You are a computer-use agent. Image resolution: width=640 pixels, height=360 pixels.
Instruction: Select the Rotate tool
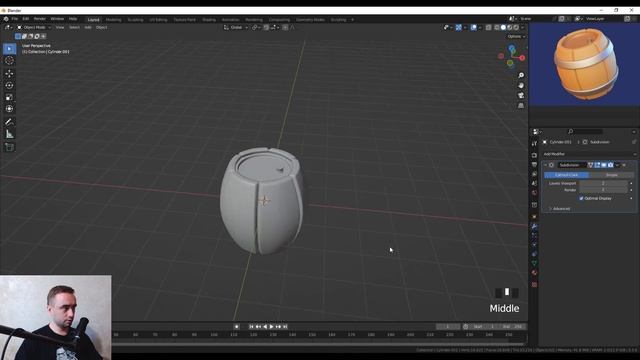9,85
